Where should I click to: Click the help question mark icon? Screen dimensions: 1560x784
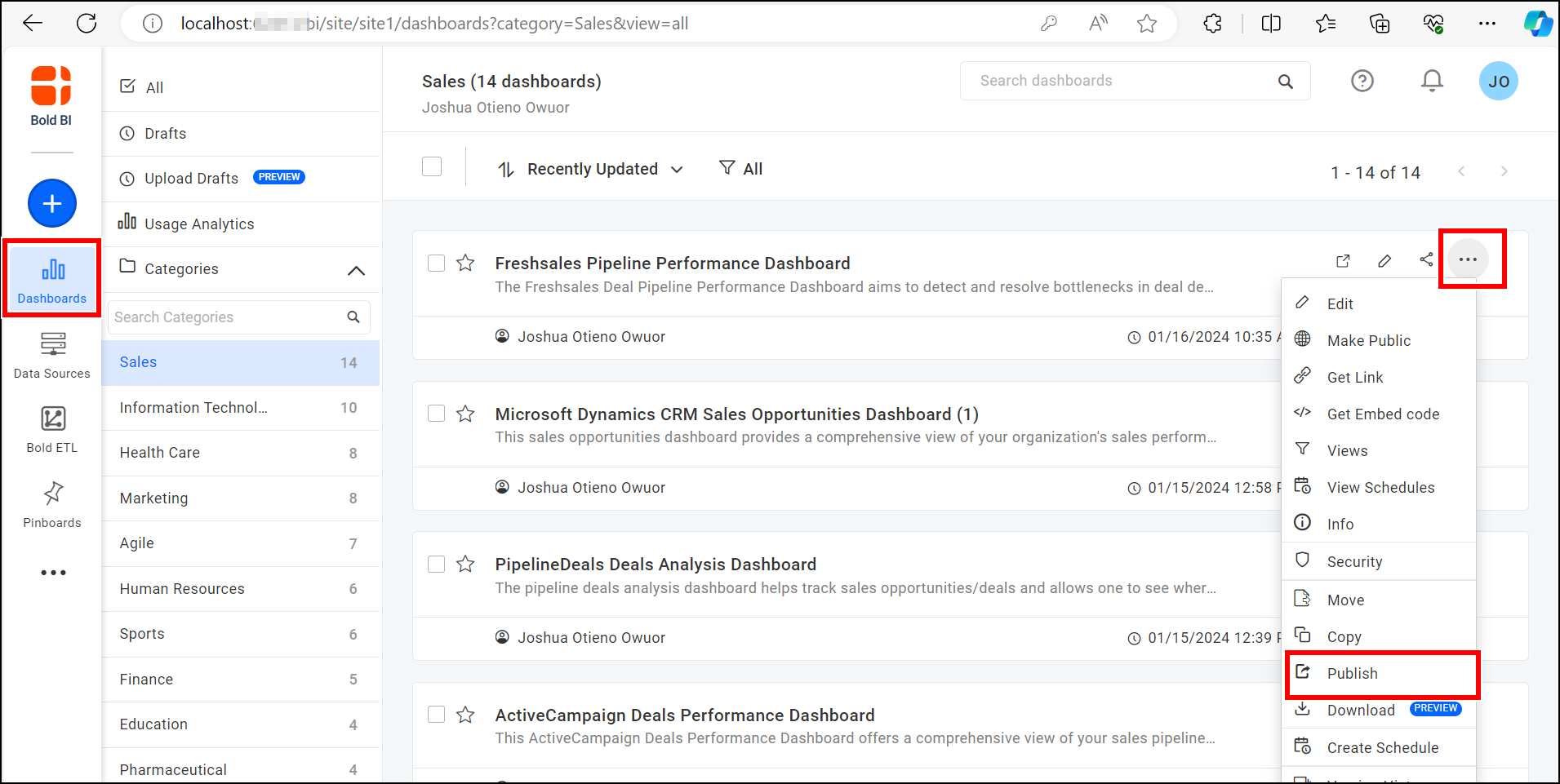point(1362,81)
